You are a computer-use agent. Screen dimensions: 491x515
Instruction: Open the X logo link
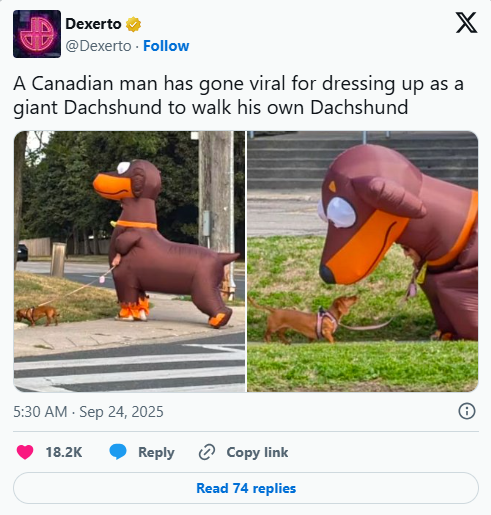pos(466,23)
